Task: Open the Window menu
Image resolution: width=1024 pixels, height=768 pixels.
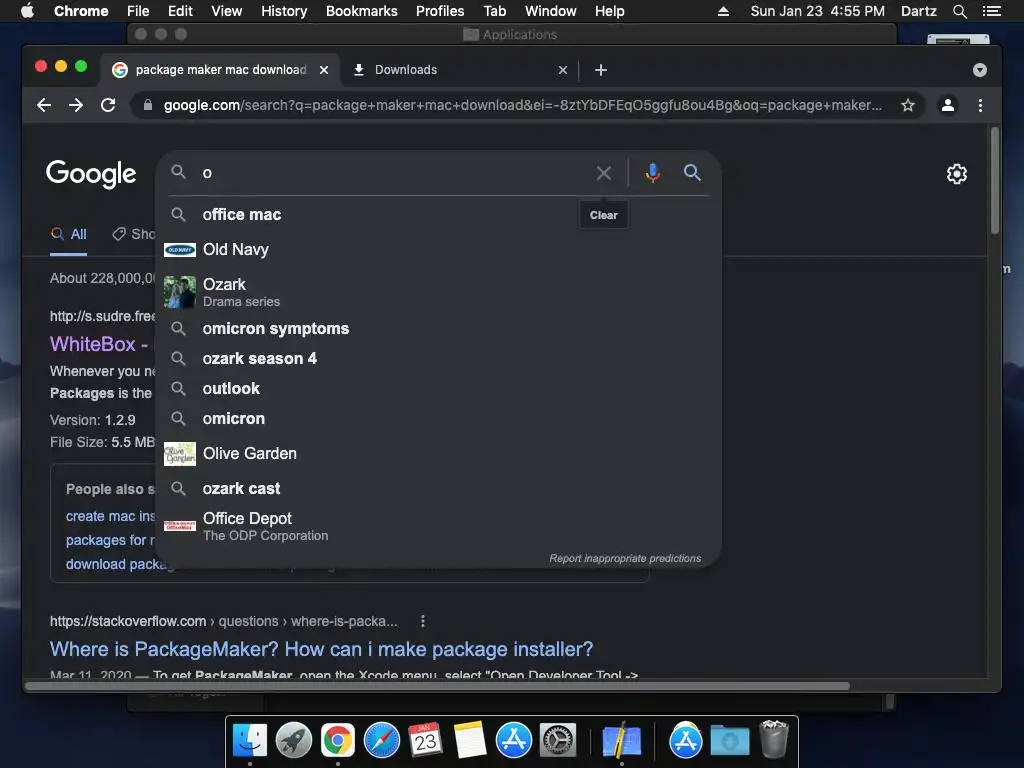Action: [551, 11]
